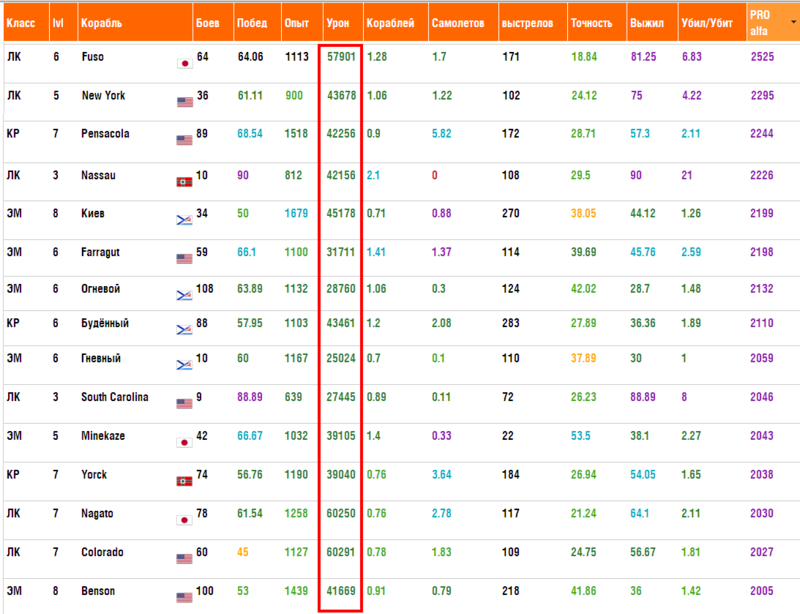Sort by the Самолетов column header
This screenshot has width=800, height=614.
(x=458, y=23)
